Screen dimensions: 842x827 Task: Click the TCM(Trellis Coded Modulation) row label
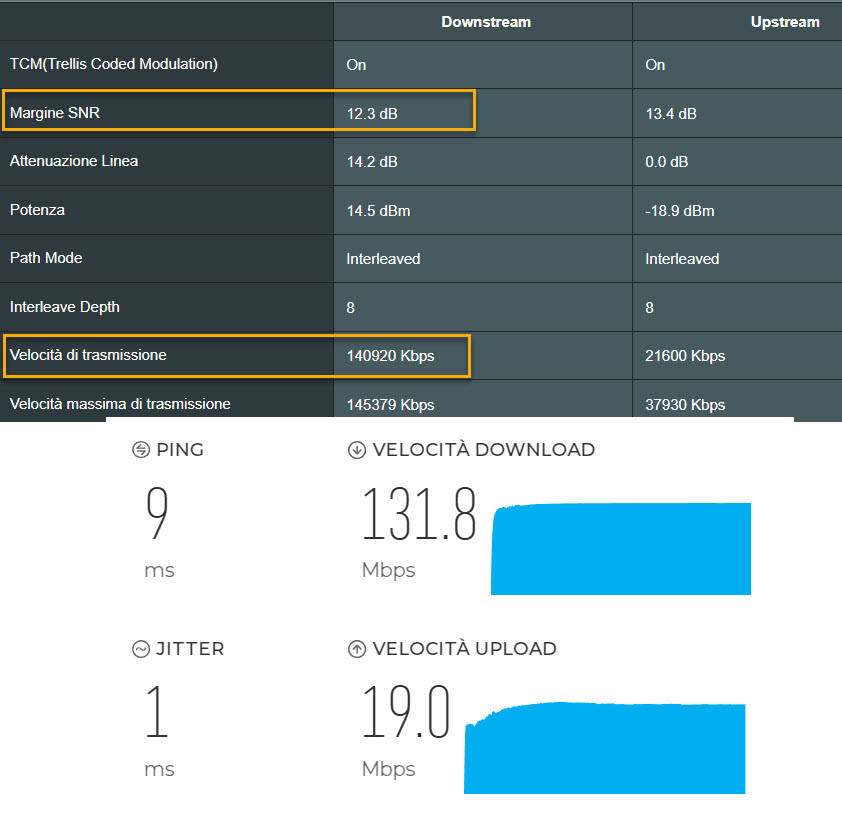(x=114, y=64)
